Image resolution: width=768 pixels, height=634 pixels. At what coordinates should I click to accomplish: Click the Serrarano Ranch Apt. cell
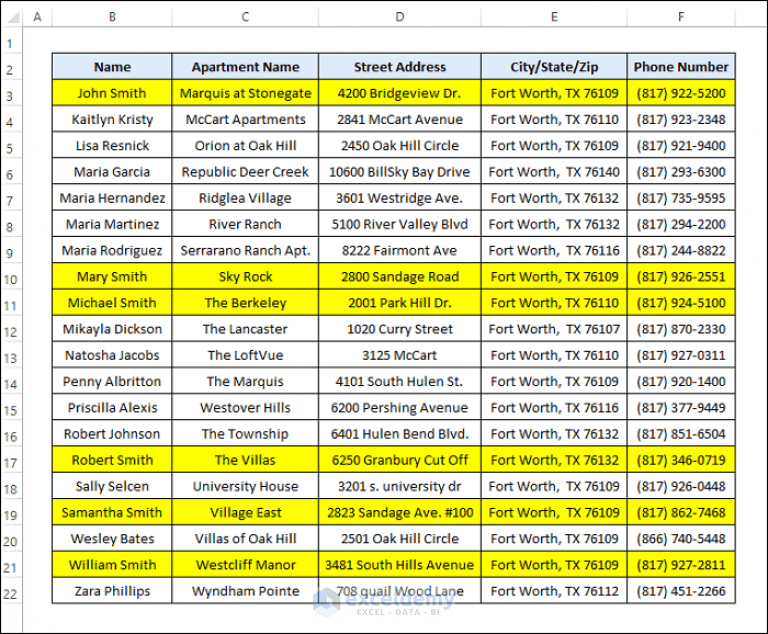point(245,250)
